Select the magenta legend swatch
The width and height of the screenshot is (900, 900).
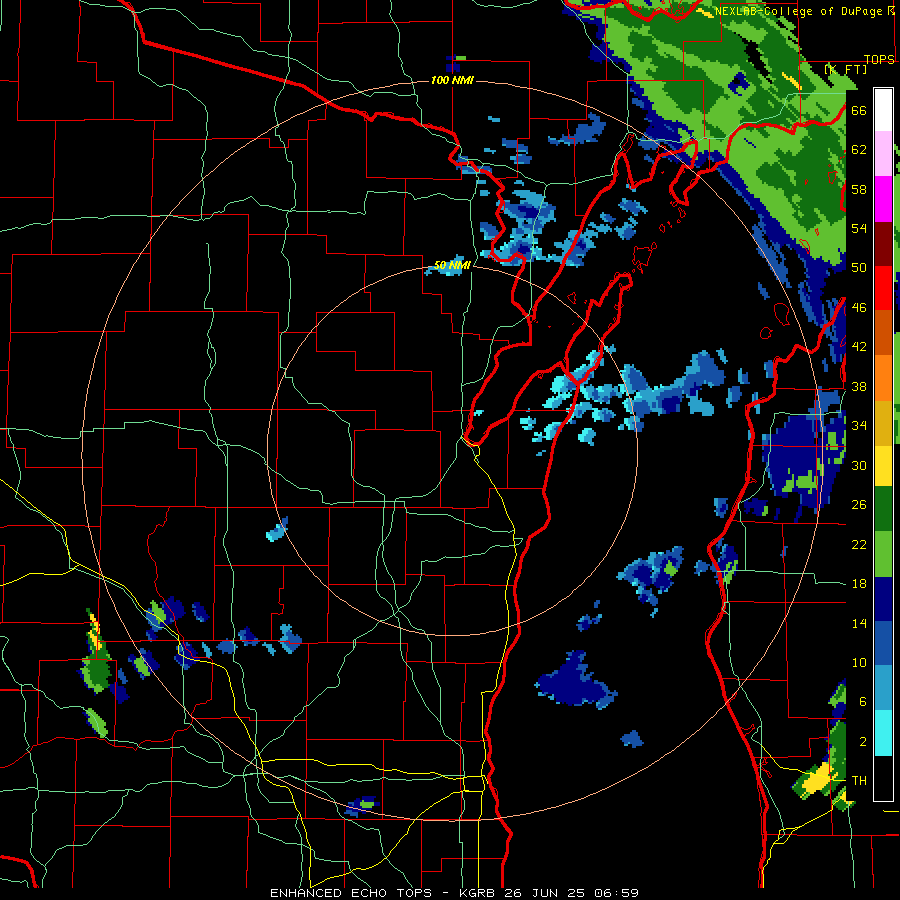(883, 199)
